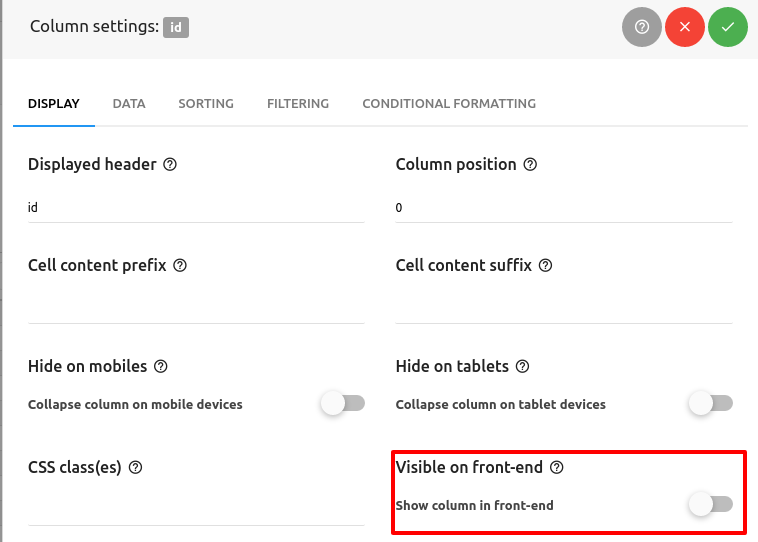Open help for Cell content prefix
The image size is (758, 542).
(x=180, y=265)
